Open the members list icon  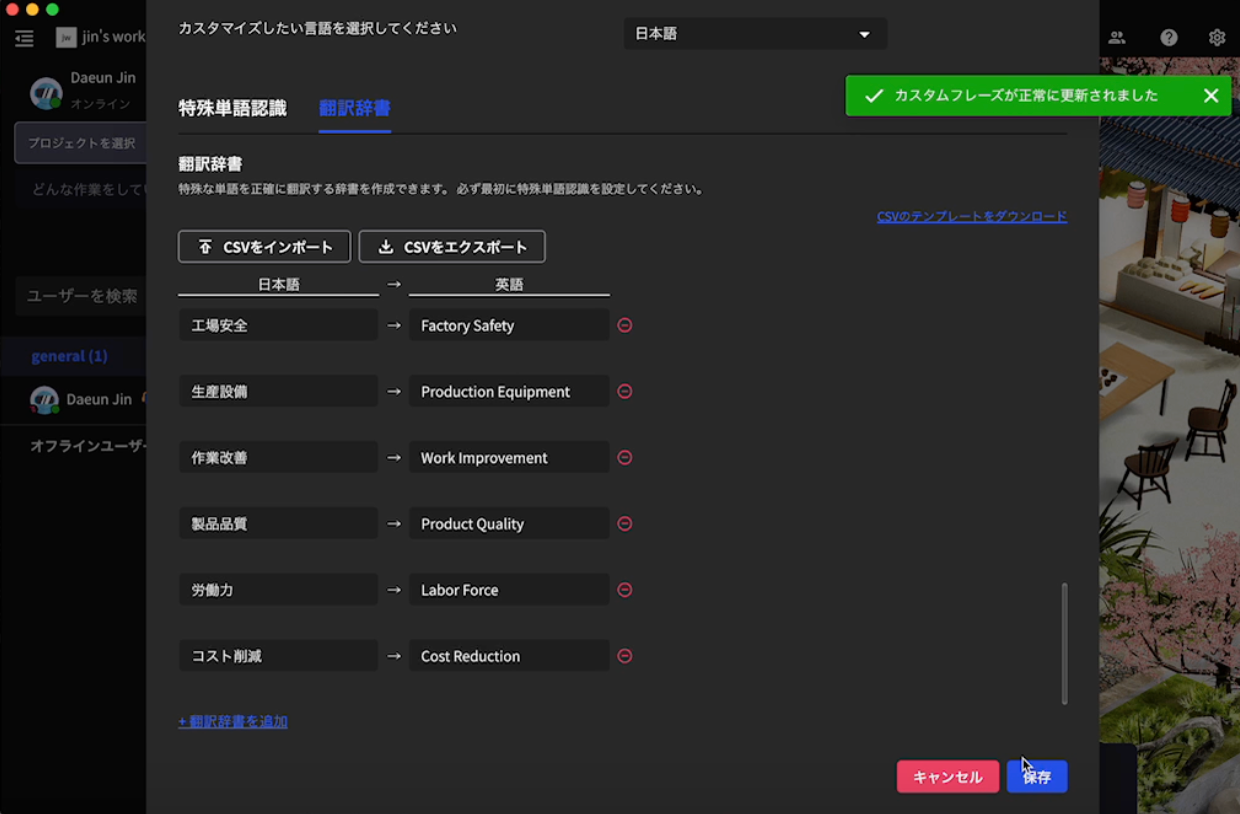point(1118,37)
